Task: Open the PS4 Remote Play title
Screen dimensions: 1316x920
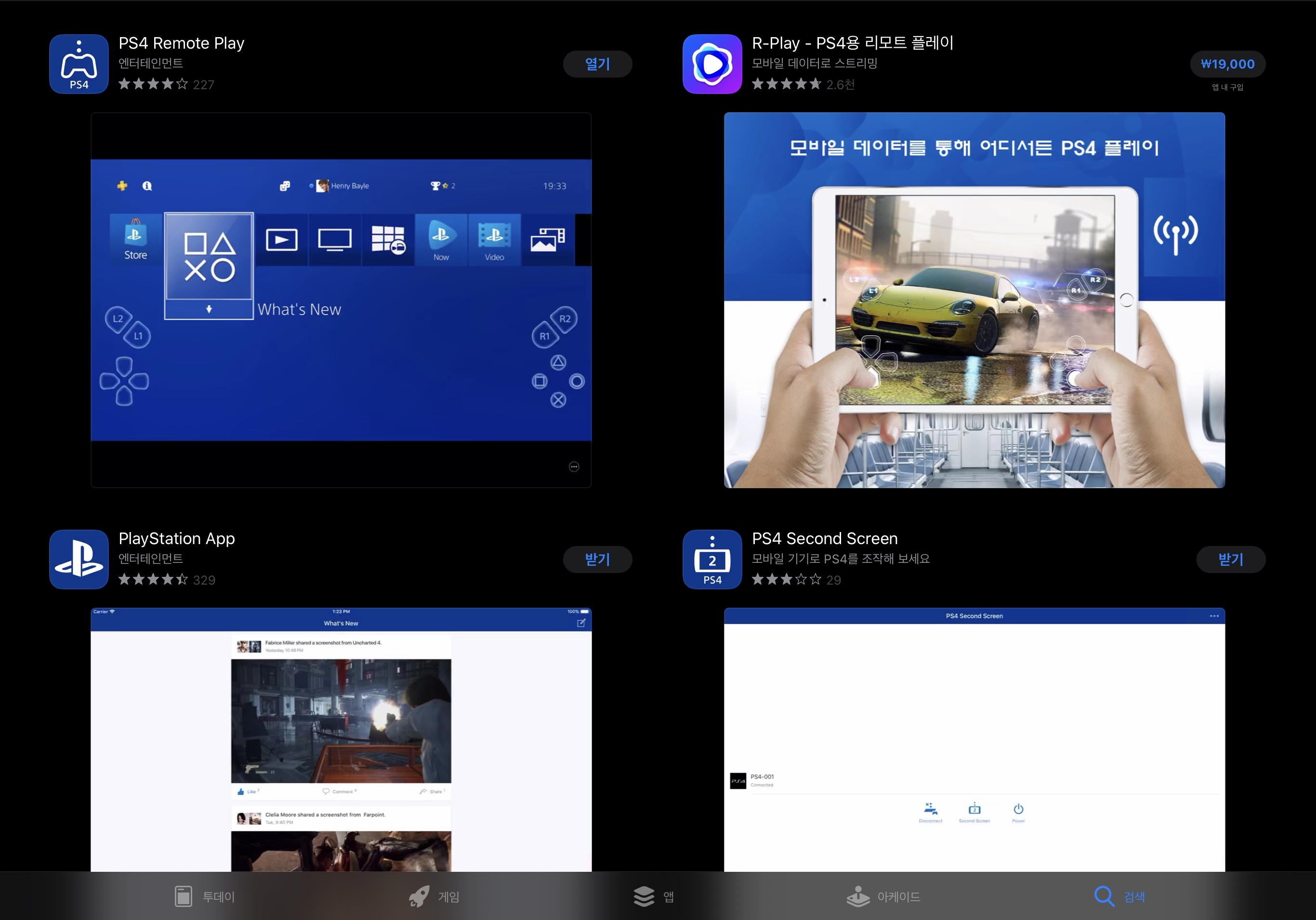Action: point(181,43)
